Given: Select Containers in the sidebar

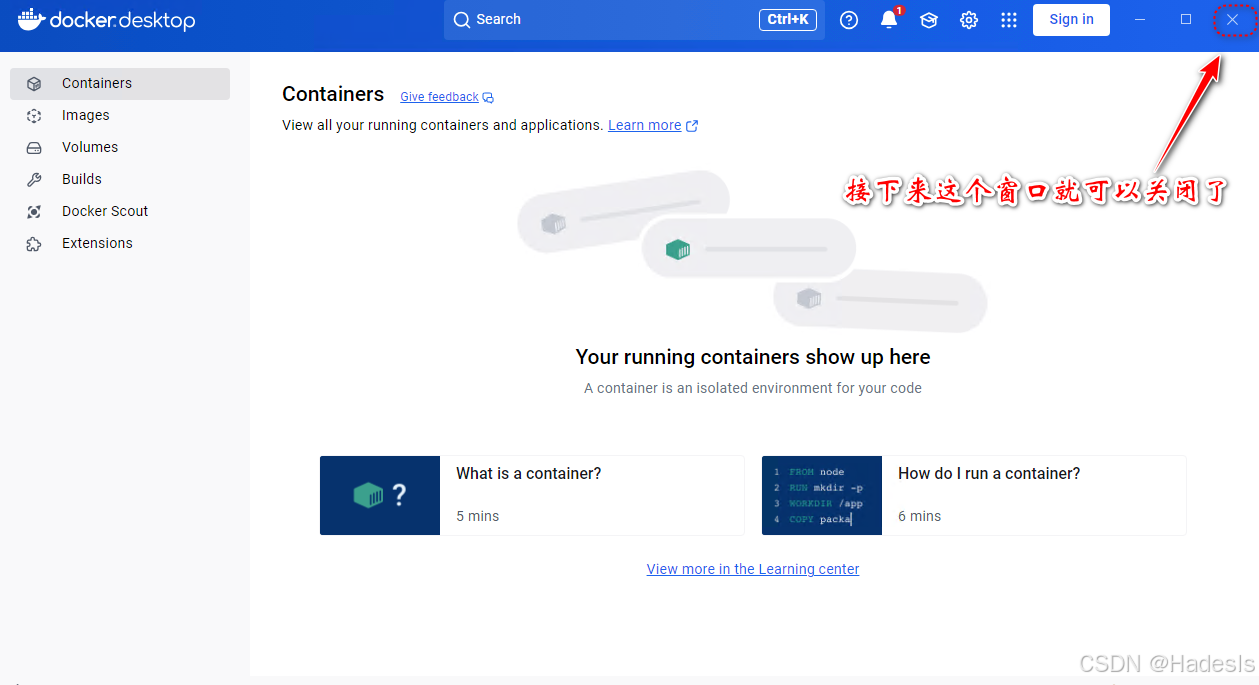Looking at the screenshot, I should click(120, 84).
